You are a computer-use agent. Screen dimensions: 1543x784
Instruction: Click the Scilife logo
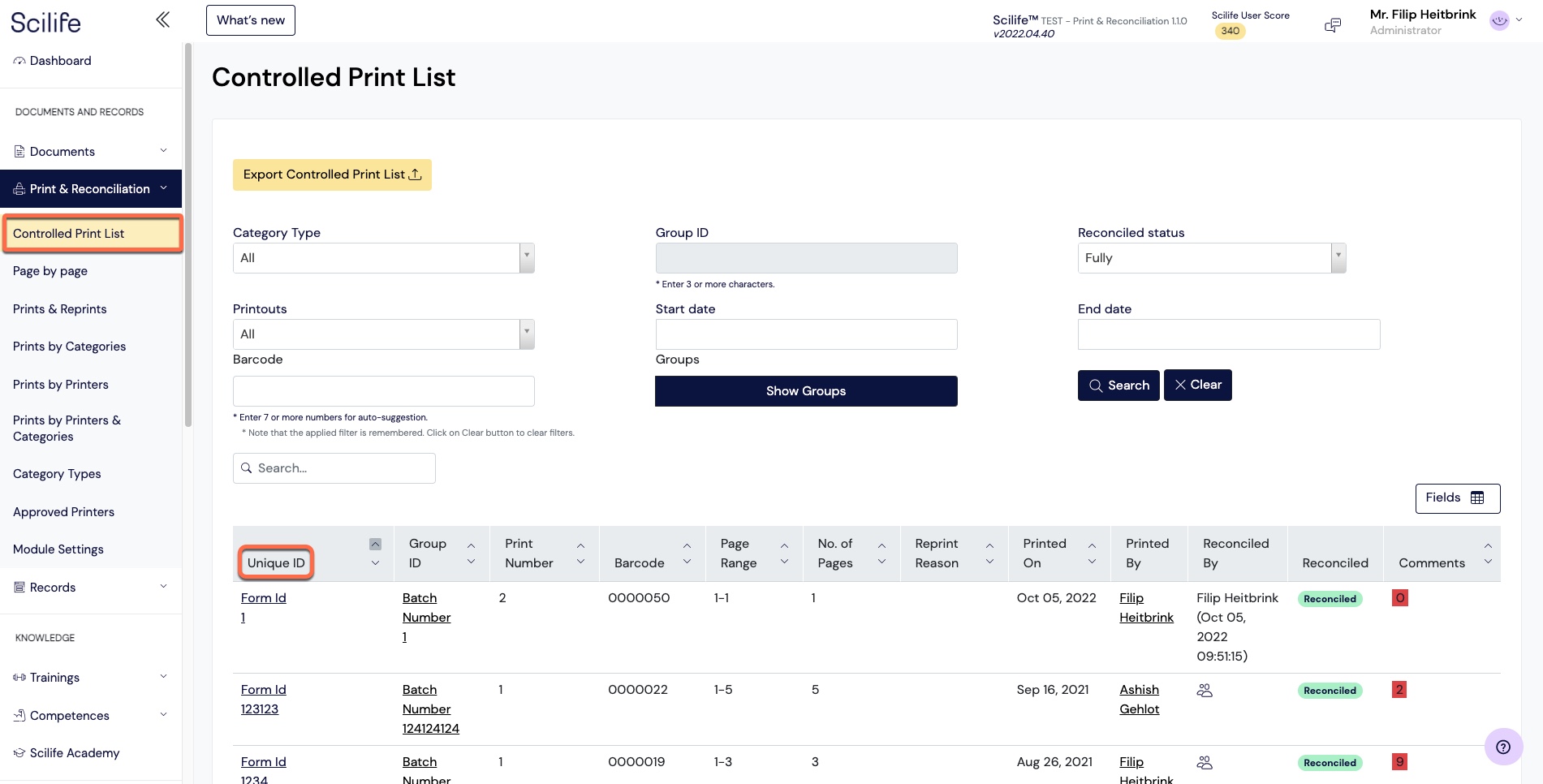pos(46,22)
